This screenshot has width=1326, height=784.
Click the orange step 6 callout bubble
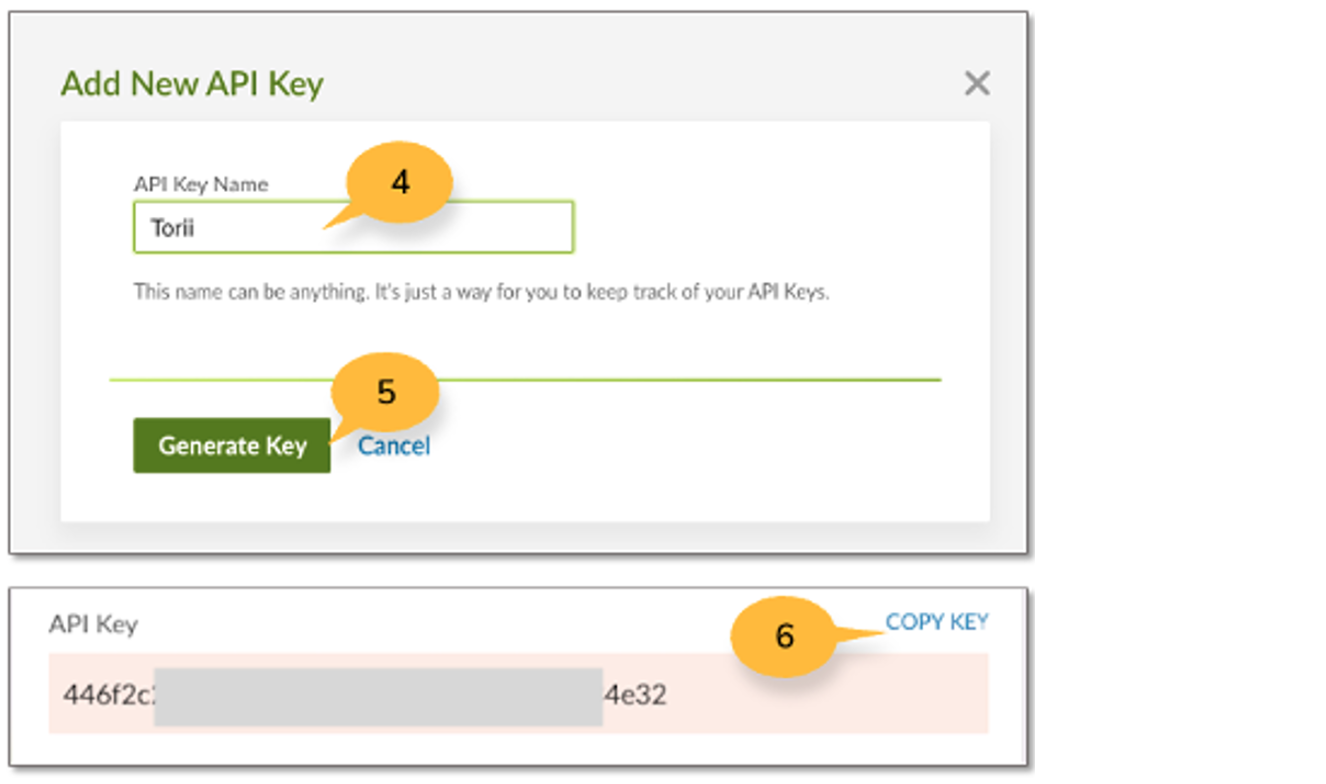pos(784,636)
